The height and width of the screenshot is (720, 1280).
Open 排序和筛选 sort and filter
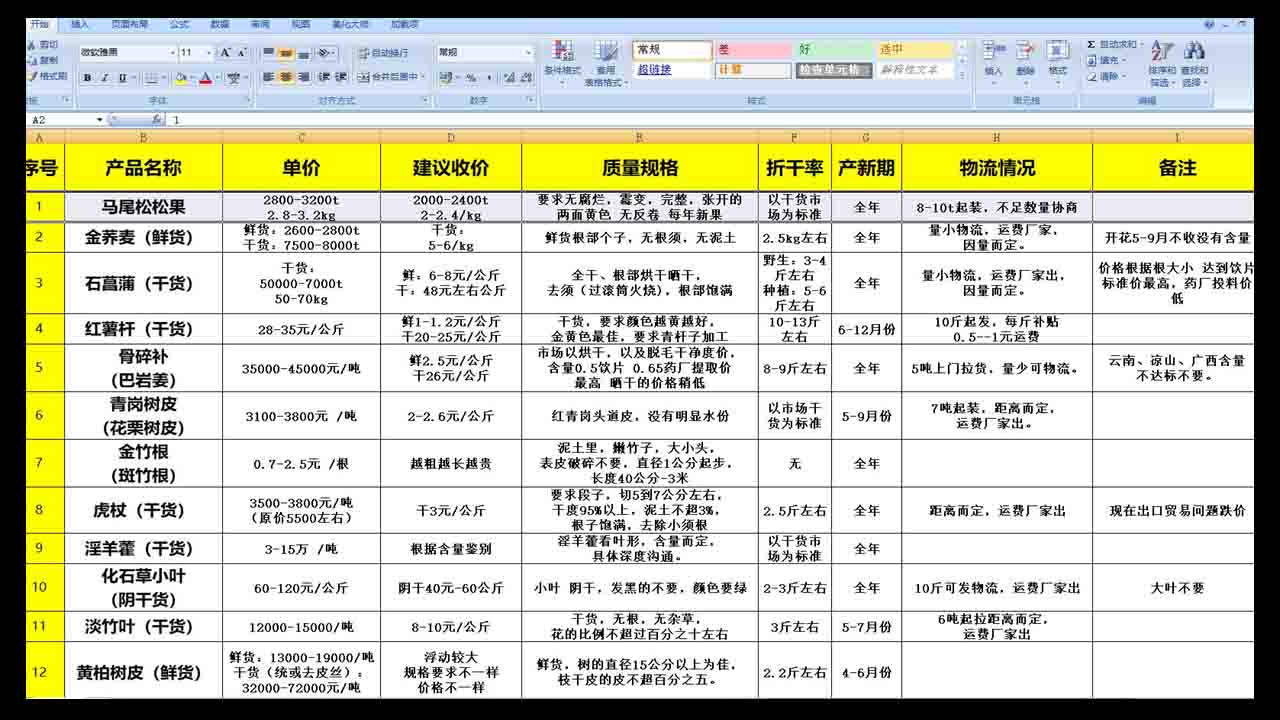(x=1162, y=63)
